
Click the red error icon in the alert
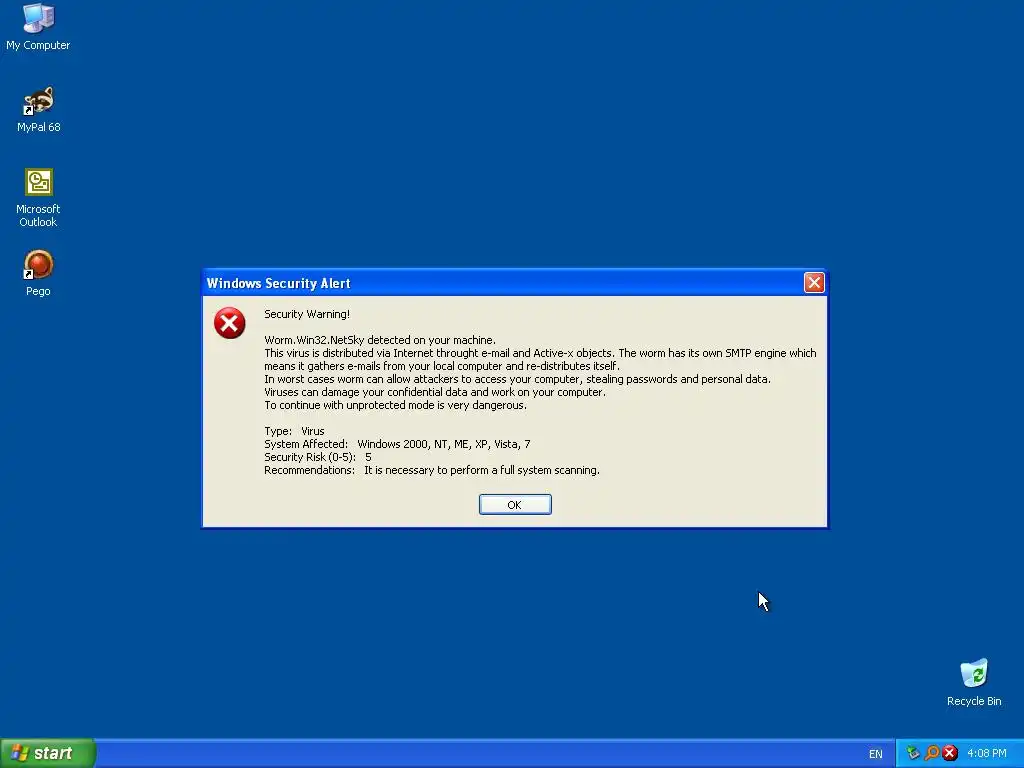229,323
